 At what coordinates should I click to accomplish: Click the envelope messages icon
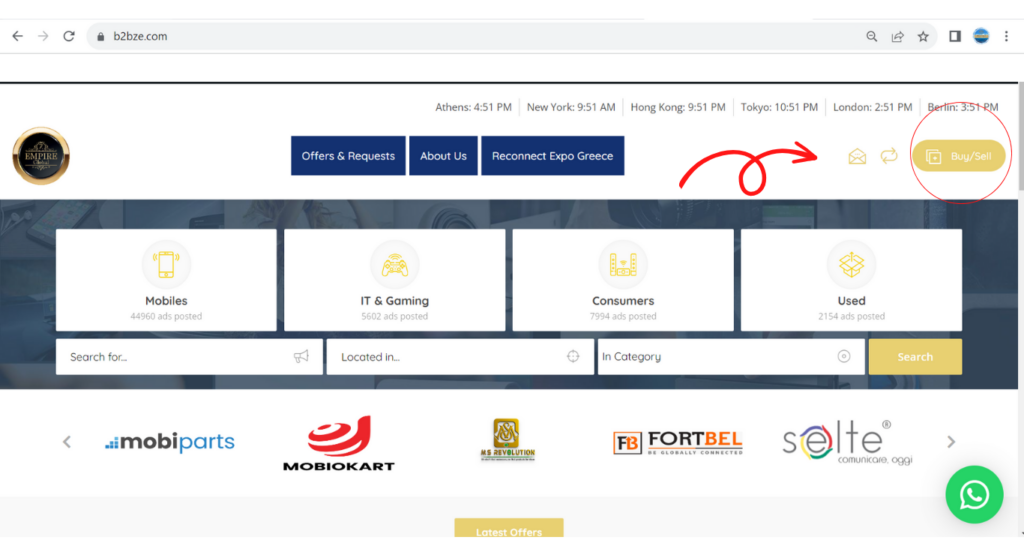pos(857,156)
